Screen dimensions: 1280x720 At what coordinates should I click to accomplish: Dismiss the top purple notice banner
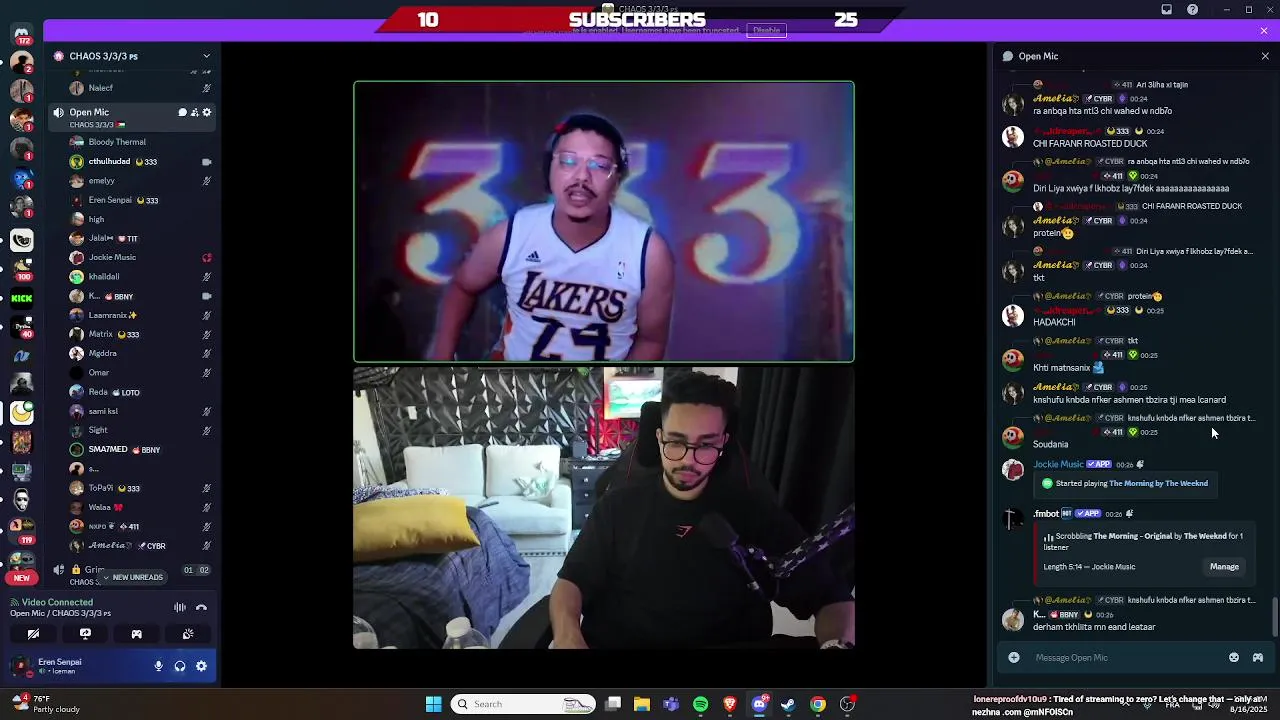pyautogui.click(x=1264, y=31)
